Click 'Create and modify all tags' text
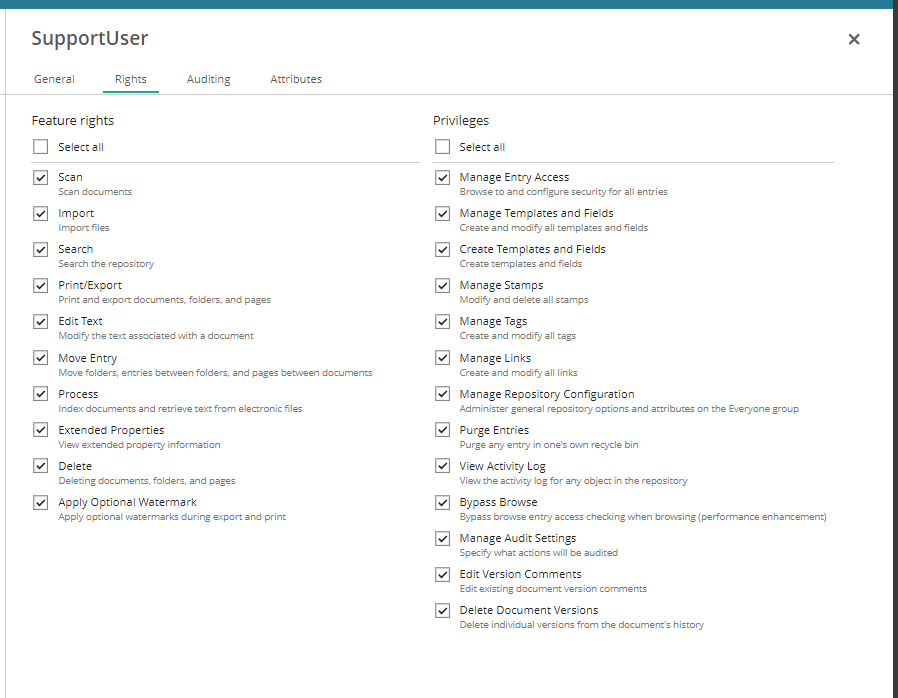Image resolution: width=898 pixels, height=698 pixels. coord(517,336)
